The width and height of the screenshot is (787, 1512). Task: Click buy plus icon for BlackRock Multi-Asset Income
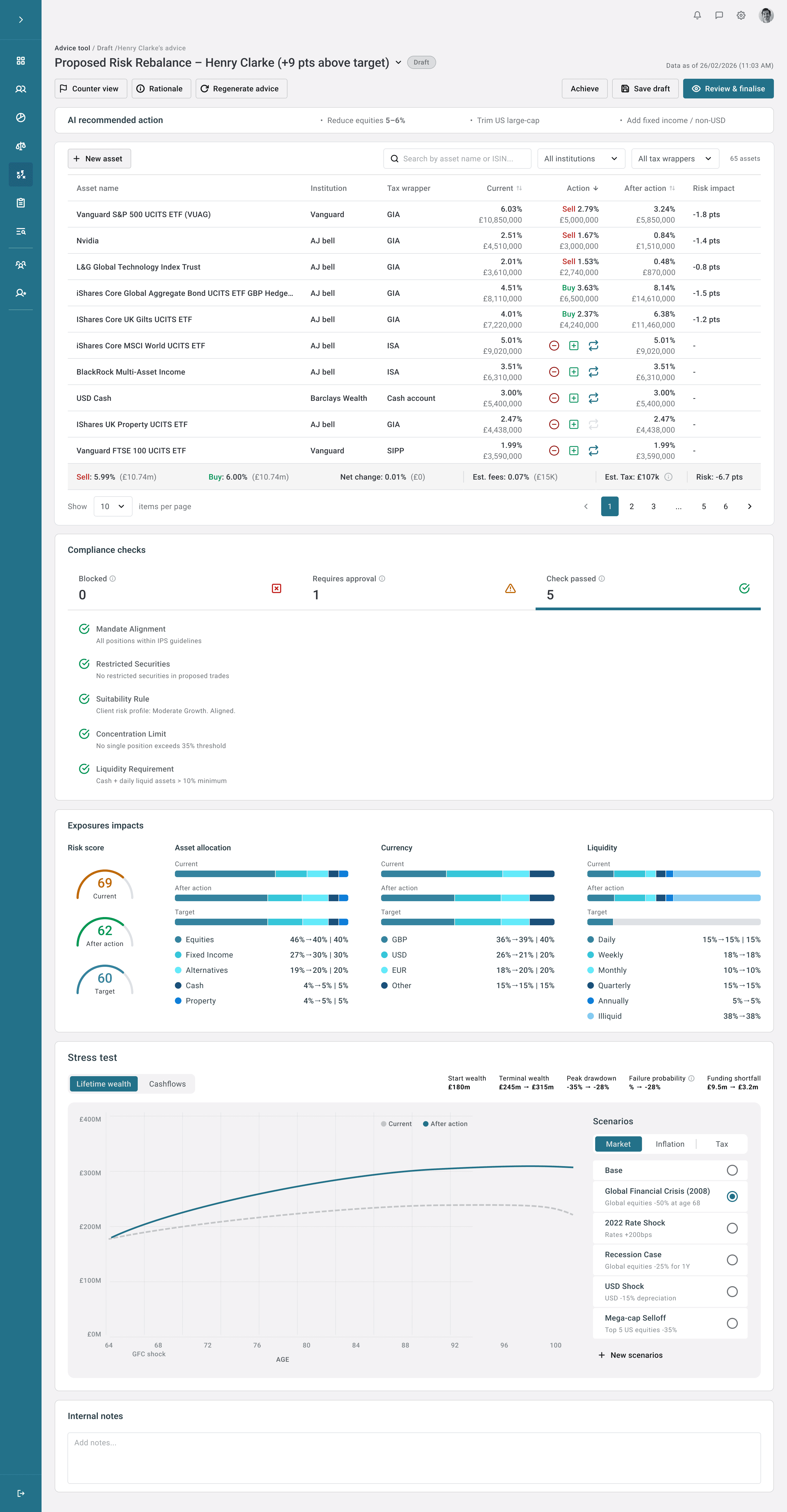click(x=574, y=372)
